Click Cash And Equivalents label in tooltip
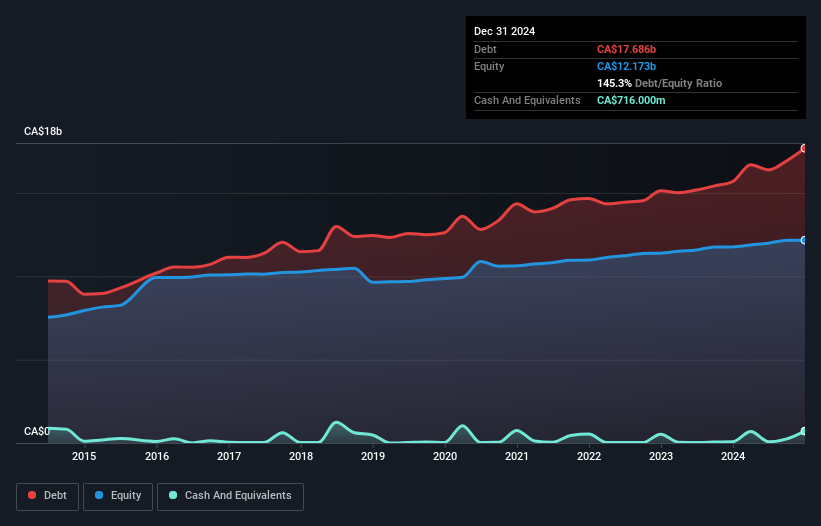This screenshot has height=526, width=821. tap(527, 100)
